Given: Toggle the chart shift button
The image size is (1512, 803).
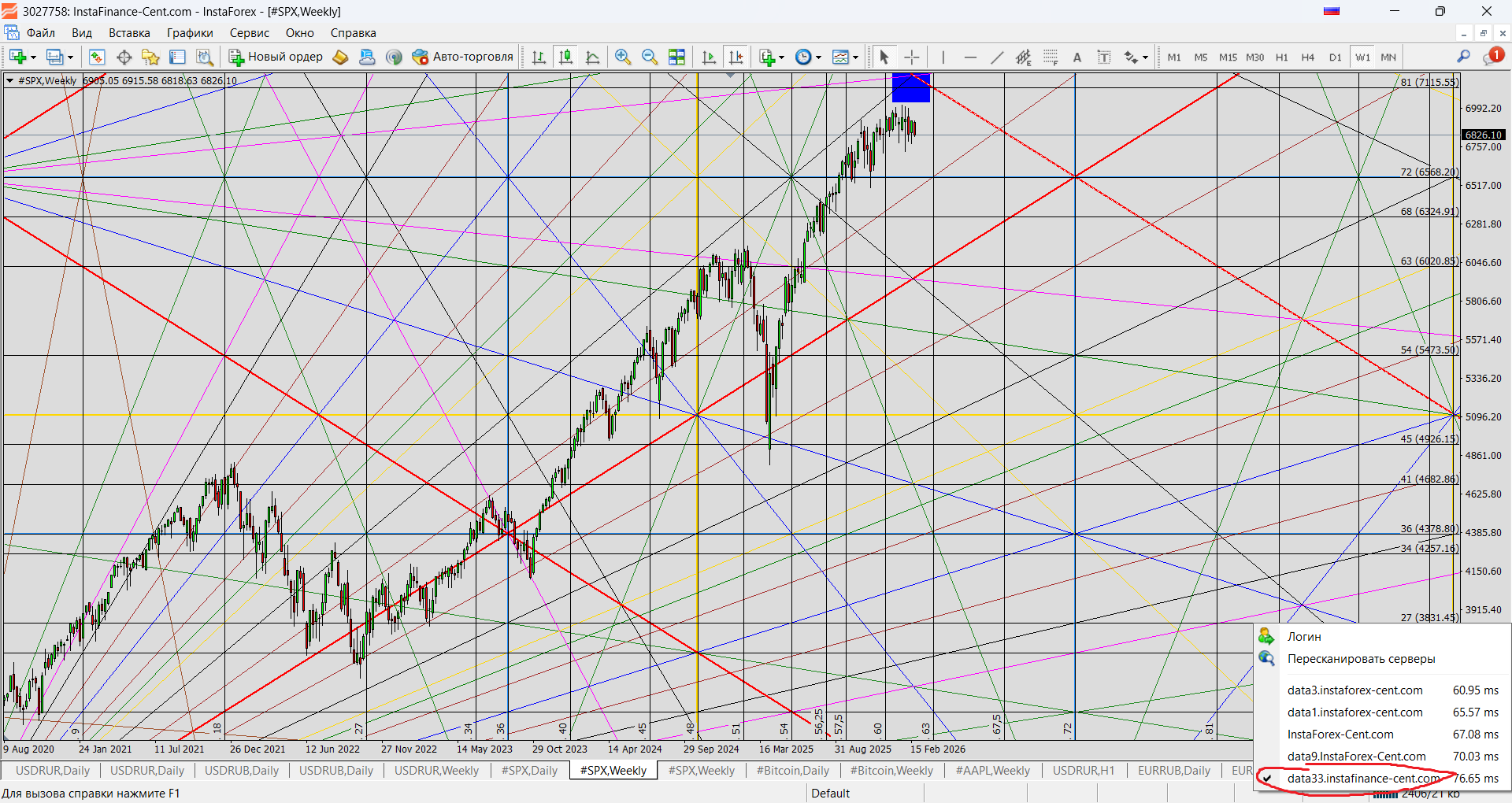Looking at the screenshot, I should tap(736, 57).
